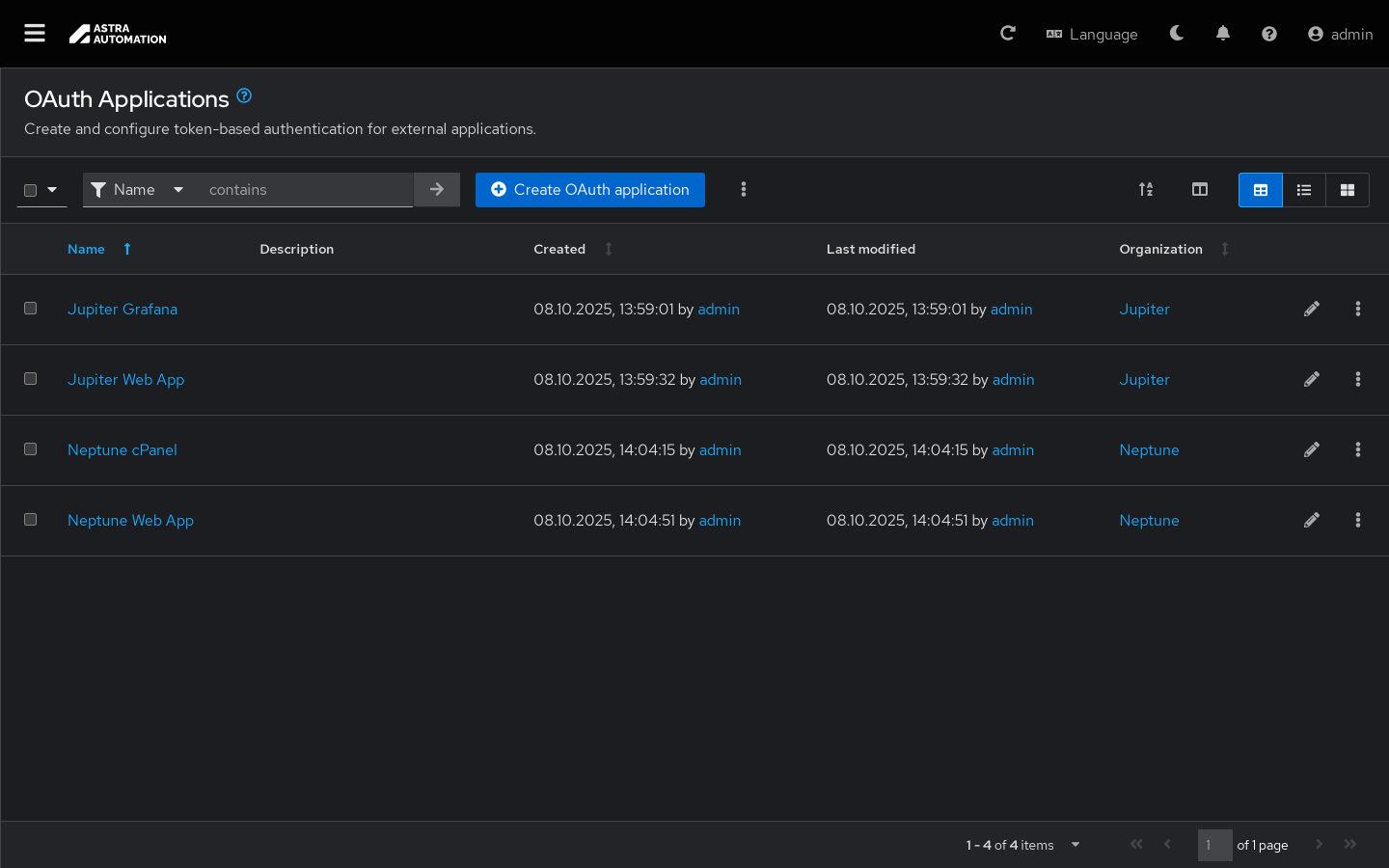This screenshot has height=868, width=1389.
Task: Expand the items per page dropdown
Action: (x=1075, y=845)
